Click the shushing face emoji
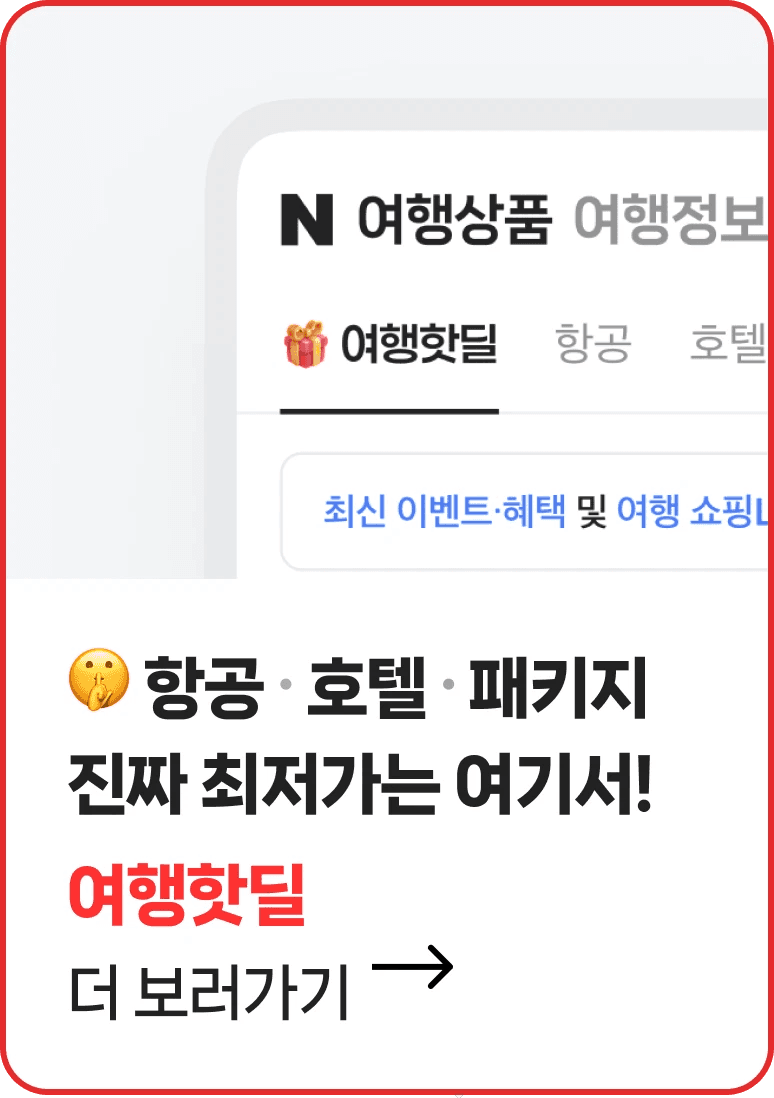This screenshot has height=1098, width=774. 99,679
